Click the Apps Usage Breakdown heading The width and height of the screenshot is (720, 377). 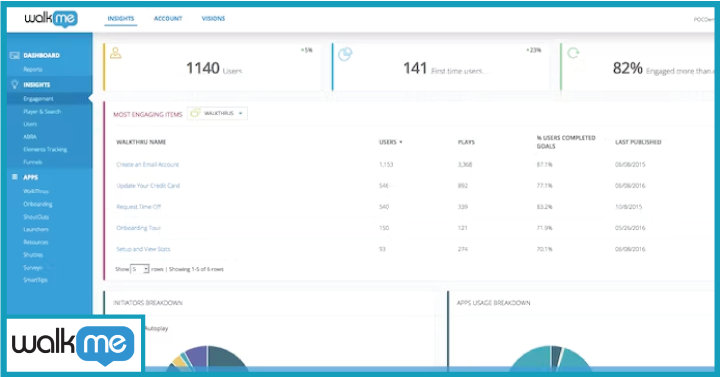point(494,303)
